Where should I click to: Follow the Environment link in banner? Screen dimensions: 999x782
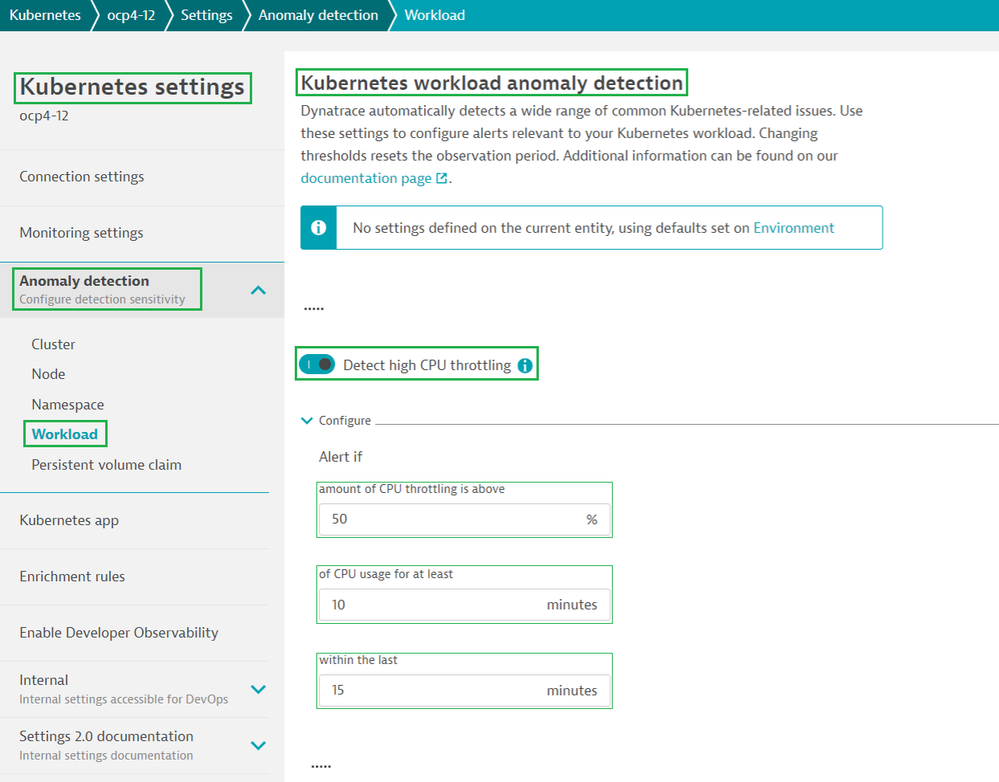pos(793,228)
